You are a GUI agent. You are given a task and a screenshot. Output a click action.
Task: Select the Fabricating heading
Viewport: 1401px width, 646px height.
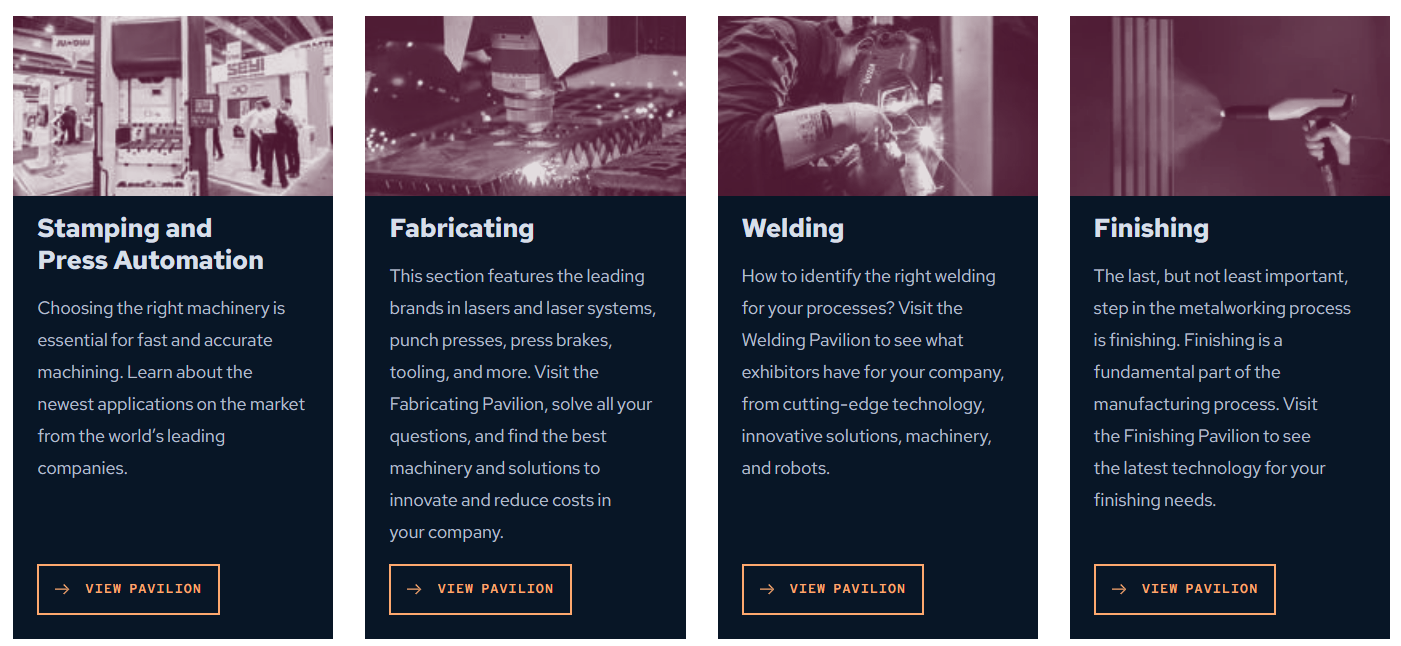pos(461,228)
